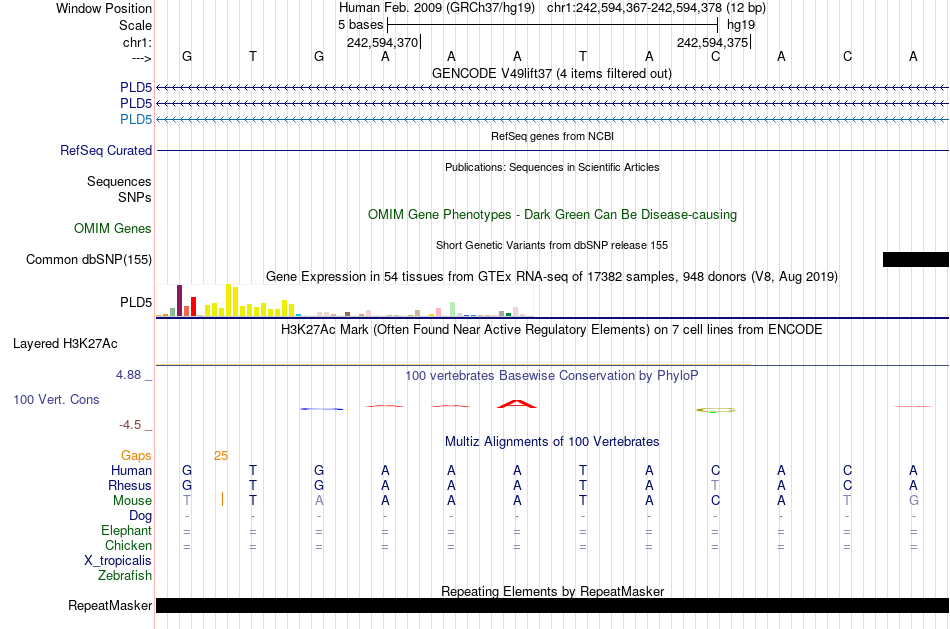The height and width of the screenshot is (629, 950).
Task: Select the Scale track label
Action: [x=135, y=25]
